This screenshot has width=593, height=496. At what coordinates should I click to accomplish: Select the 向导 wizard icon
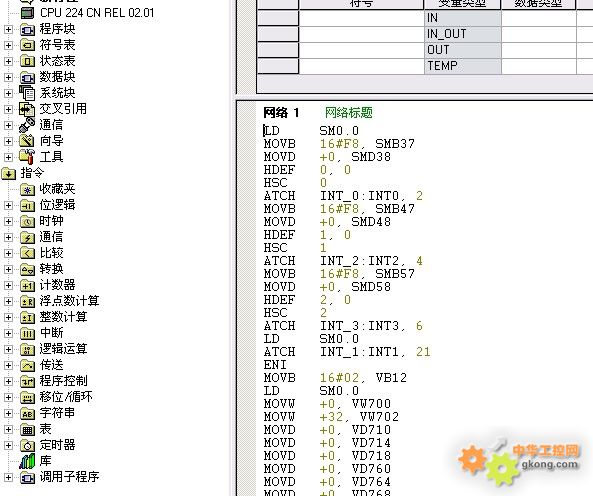pyautogui.click(x=27, y=141)
